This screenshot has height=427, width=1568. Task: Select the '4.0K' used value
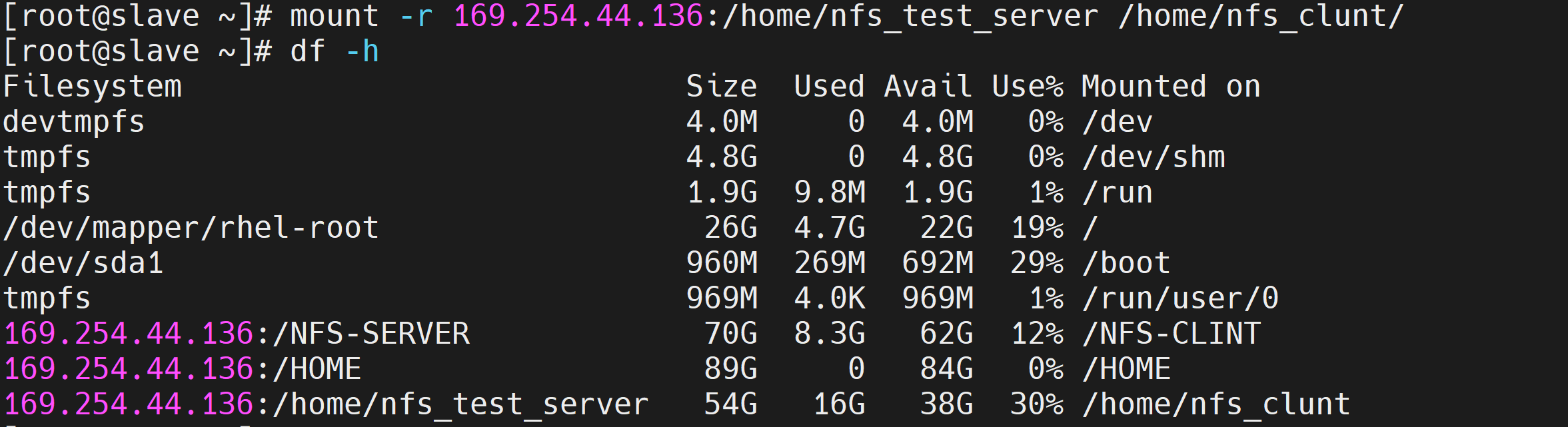click(830, 298)
